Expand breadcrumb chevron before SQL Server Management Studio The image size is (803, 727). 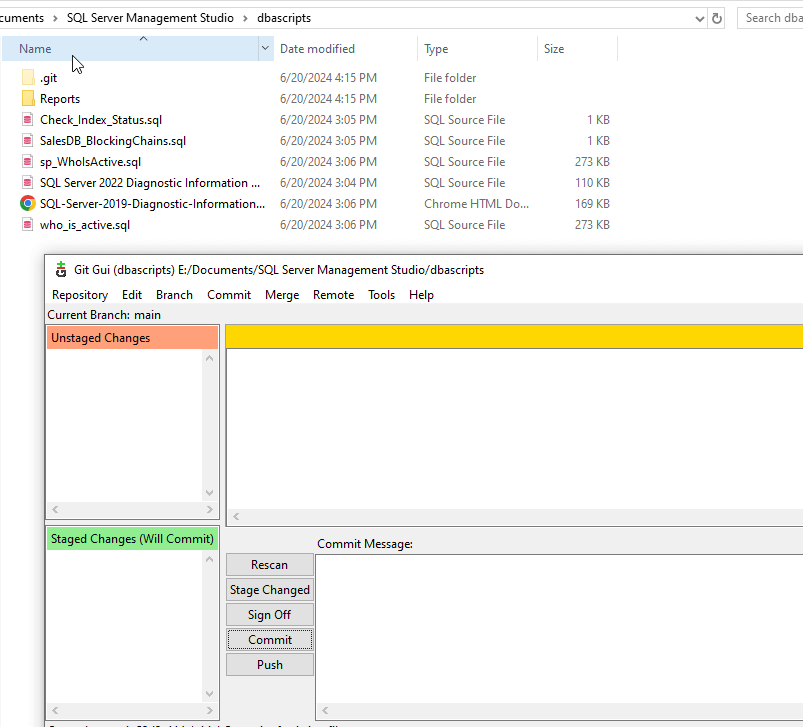(x=55, y=18)
